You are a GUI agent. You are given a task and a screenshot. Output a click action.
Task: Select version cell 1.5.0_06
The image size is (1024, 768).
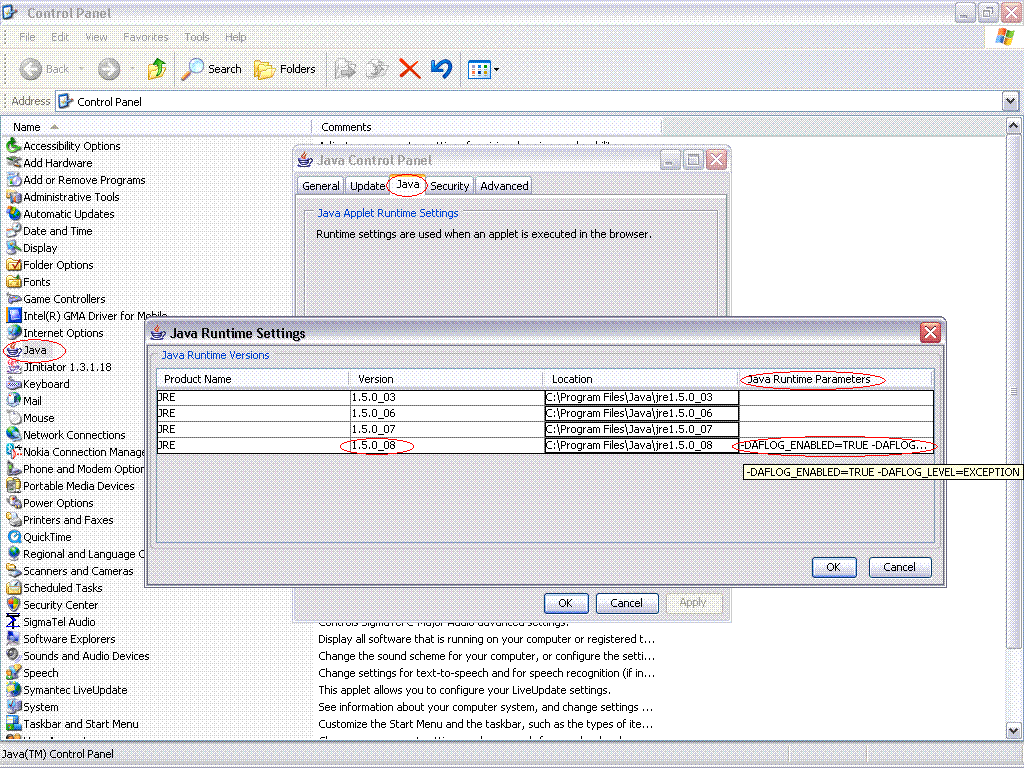447,413
